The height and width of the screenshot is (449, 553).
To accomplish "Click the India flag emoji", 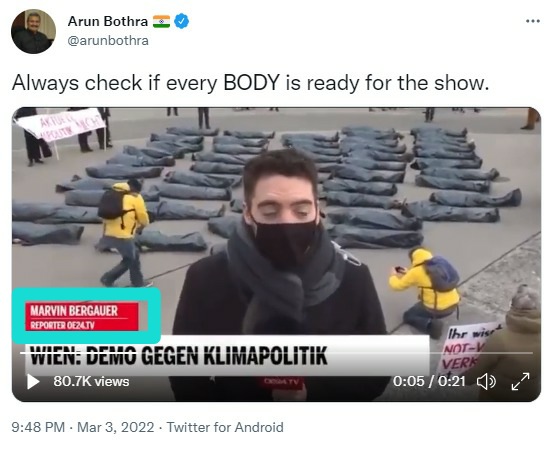I will tap(162, 22).
